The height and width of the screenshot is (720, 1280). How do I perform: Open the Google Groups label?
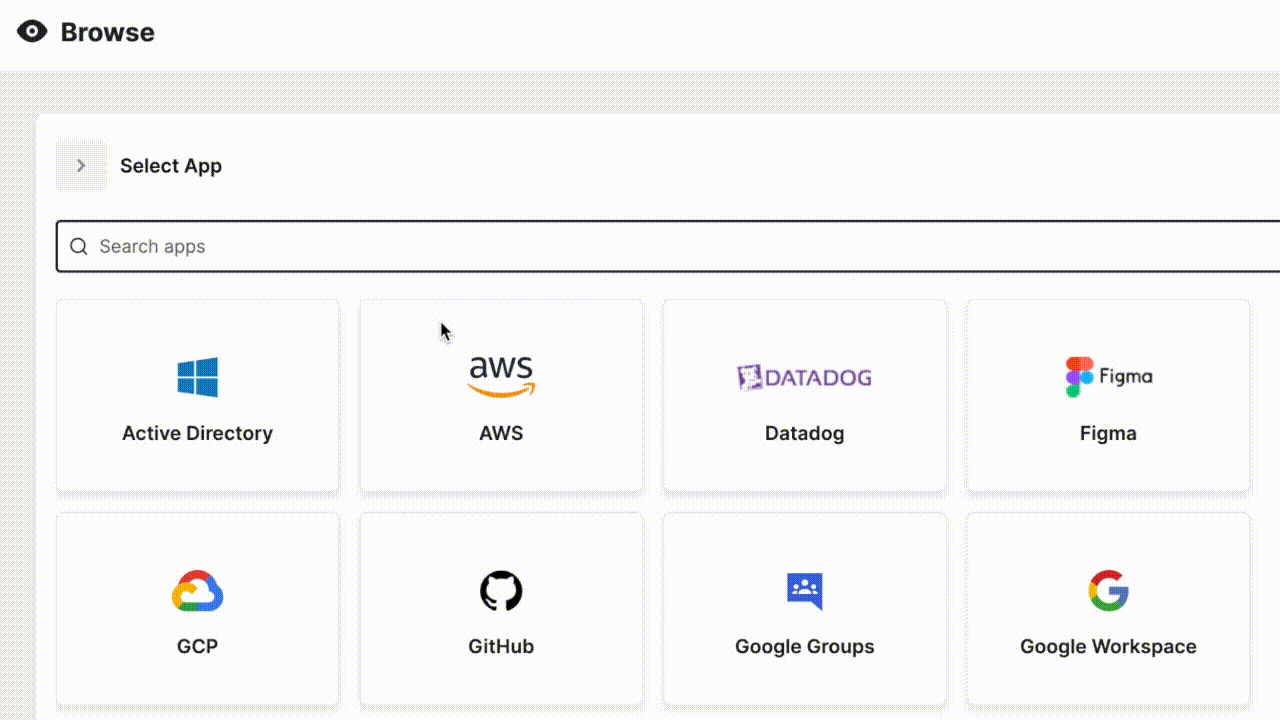[x=804, y=646]
